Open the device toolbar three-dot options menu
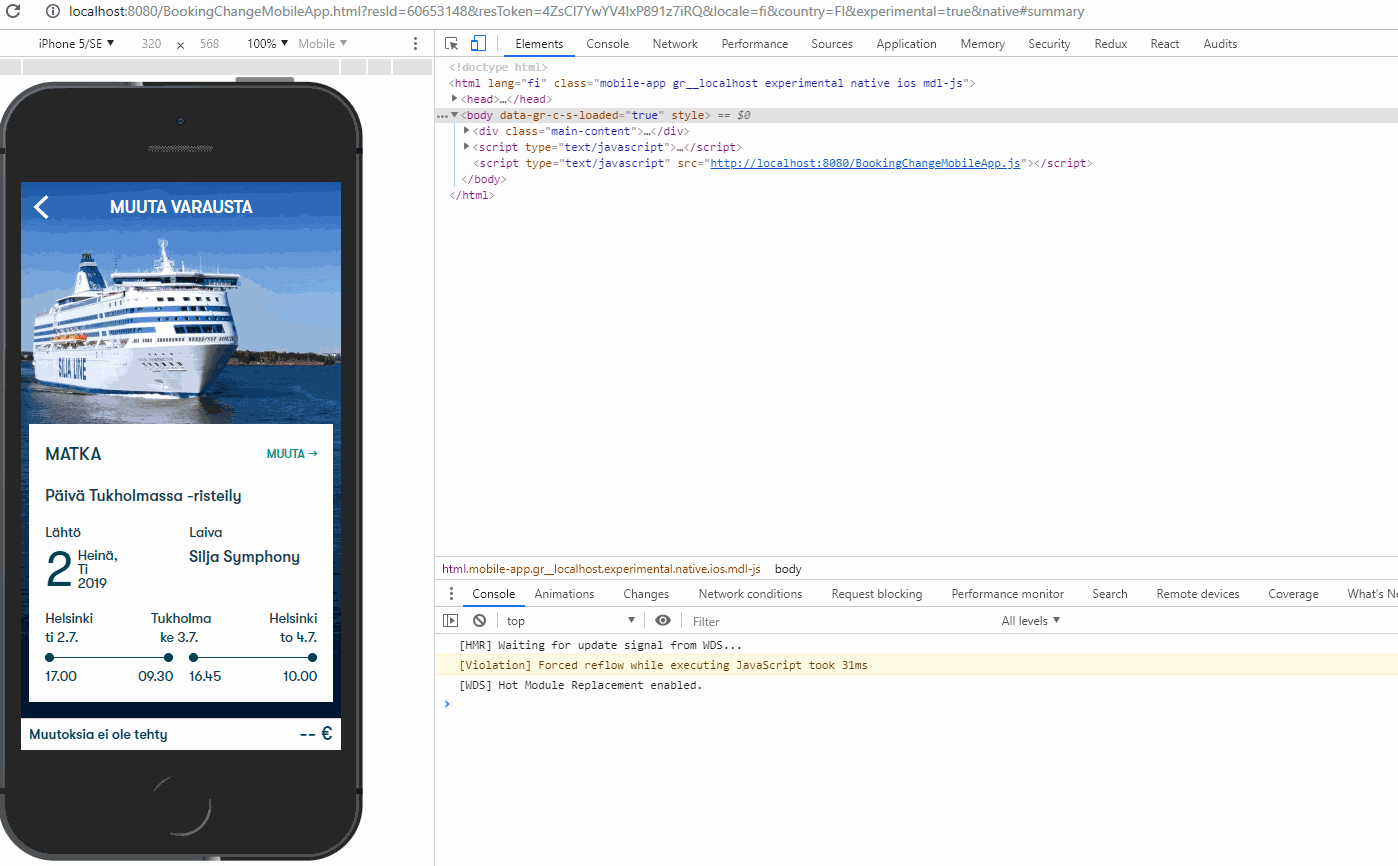This screenshot has height=866, width=1398. tap(416, 44)
